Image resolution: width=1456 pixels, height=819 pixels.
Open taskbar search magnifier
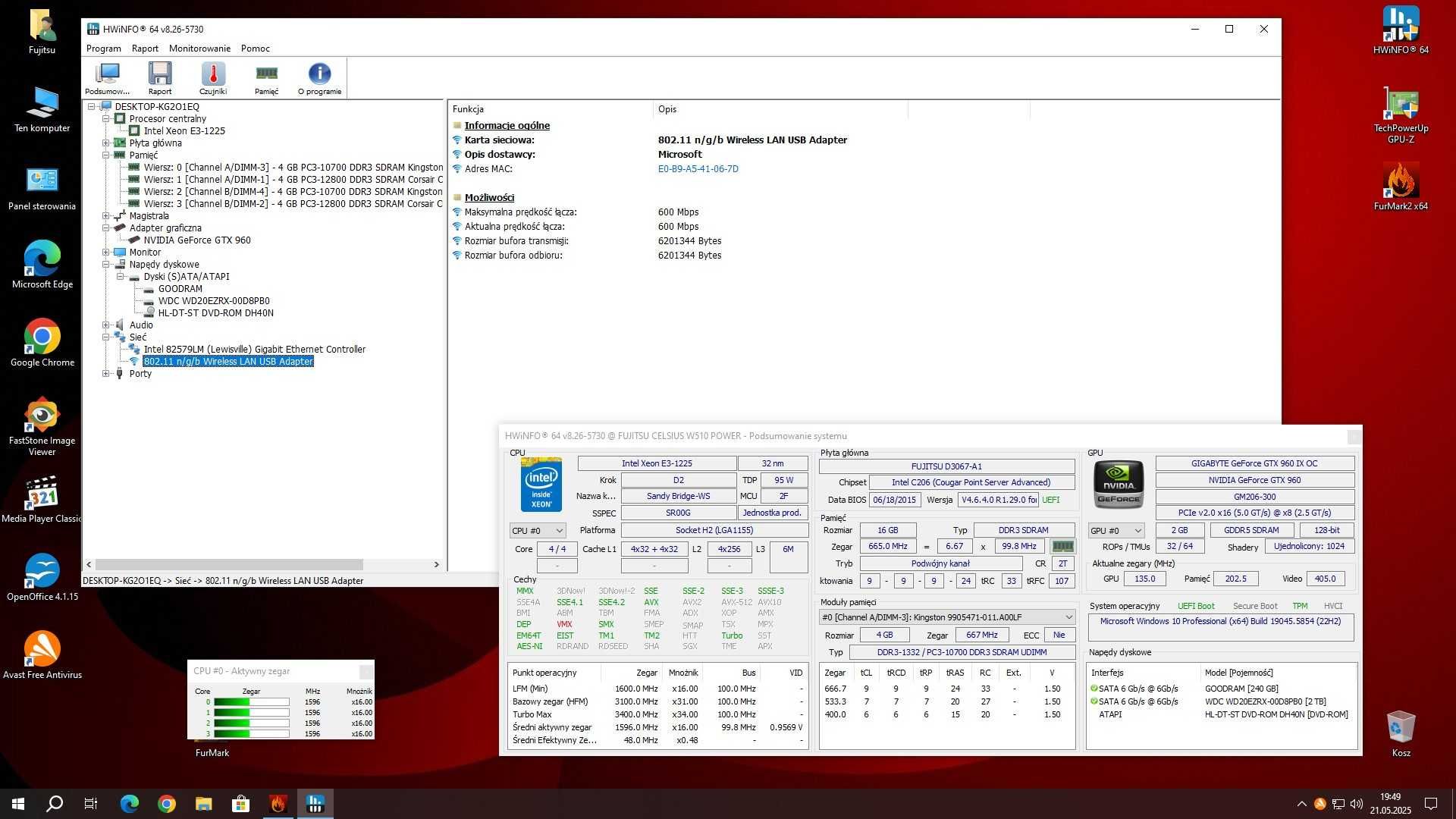55,804
